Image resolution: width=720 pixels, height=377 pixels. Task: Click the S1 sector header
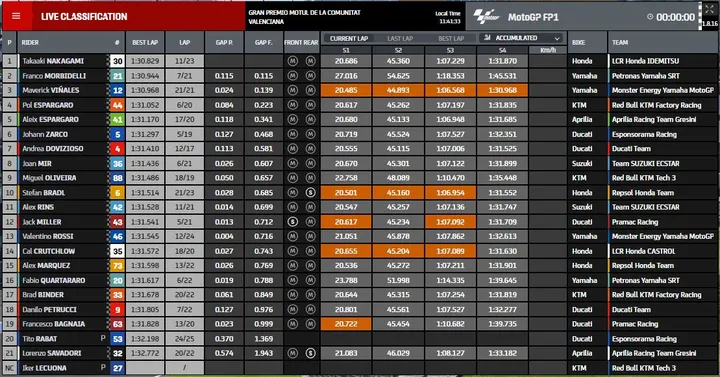[346, 51]
